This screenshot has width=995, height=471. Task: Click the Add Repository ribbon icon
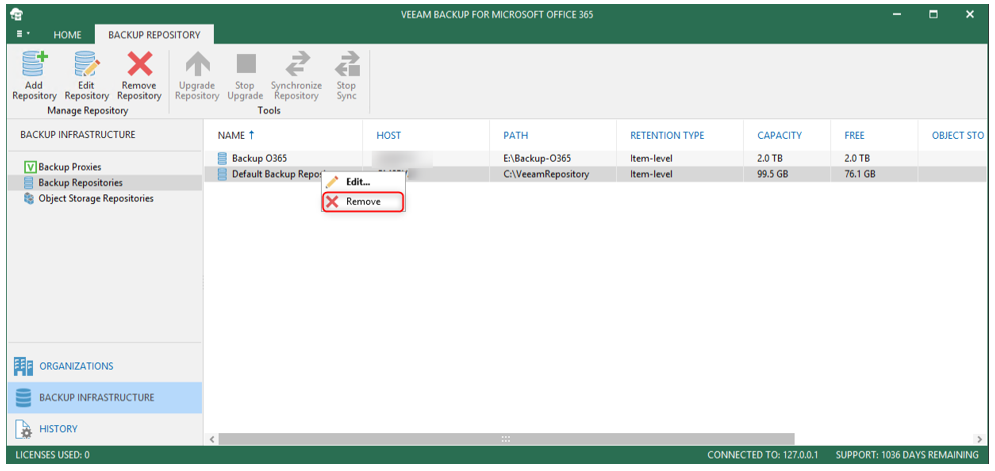pos(34,66)
